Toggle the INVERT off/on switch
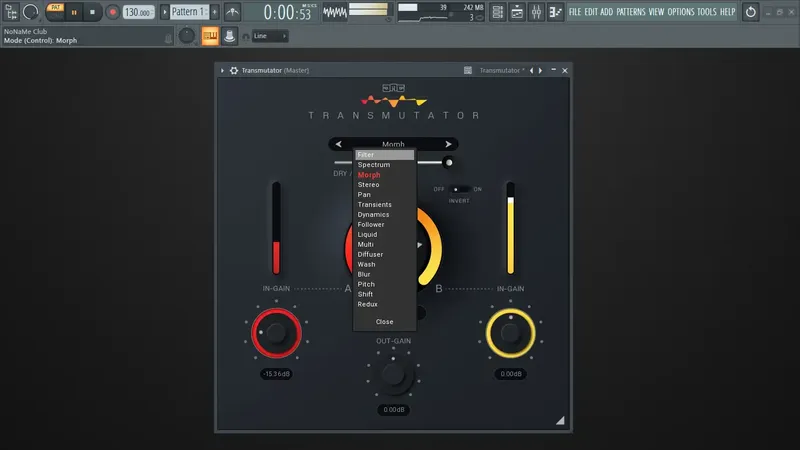The image size is (800, 450). pyautogui.click(x=459, y=189)
